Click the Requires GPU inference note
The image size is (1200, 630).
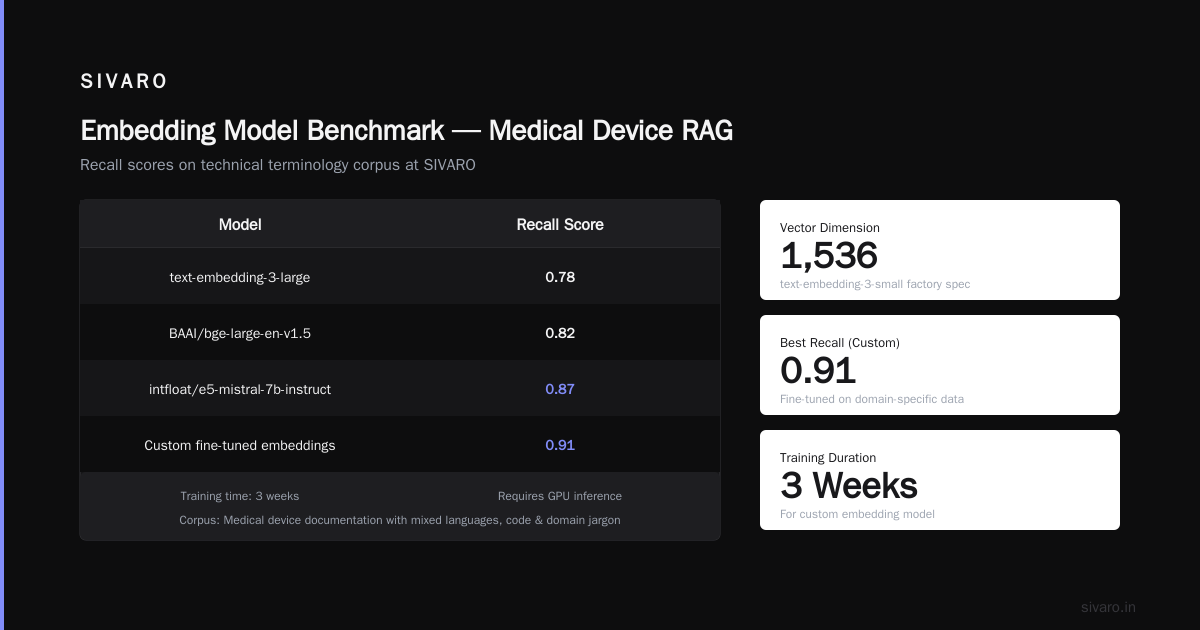[x=560, y=496]
